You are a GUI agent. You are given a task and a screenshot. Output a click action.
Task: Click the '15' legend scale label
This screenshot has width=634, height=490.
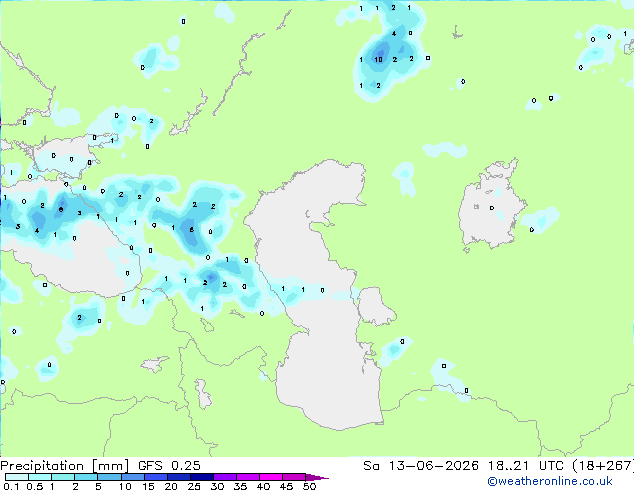coord(148,486)
